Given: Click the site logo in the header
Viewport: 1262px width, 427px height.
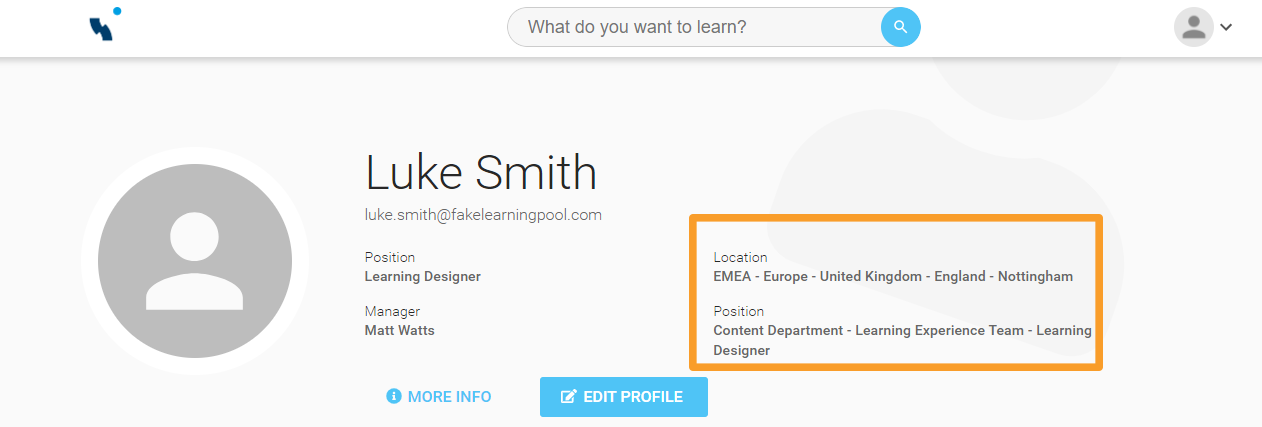Looking at the screenshot, I should pos(104,25).
